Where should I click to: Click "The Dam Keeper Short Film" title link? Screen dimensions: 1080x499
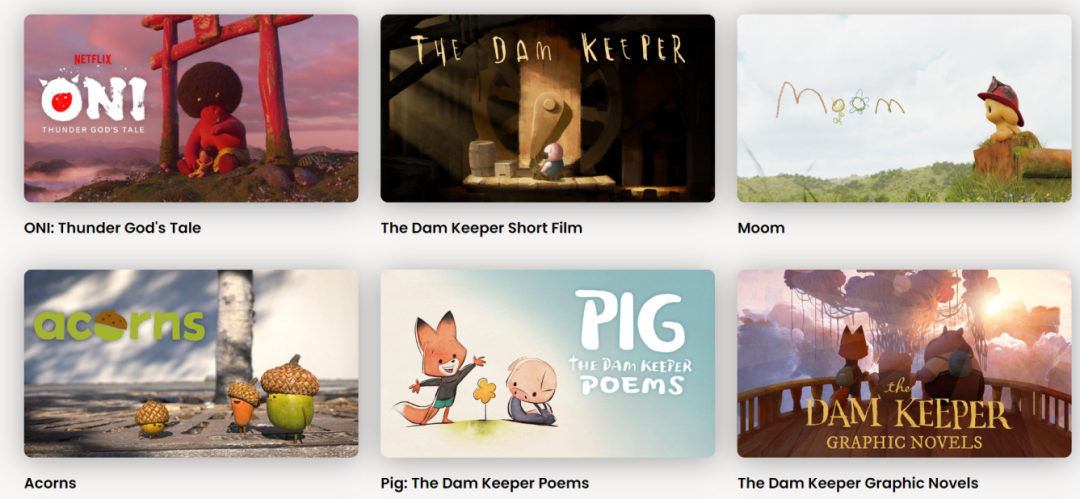coord(481,227)
